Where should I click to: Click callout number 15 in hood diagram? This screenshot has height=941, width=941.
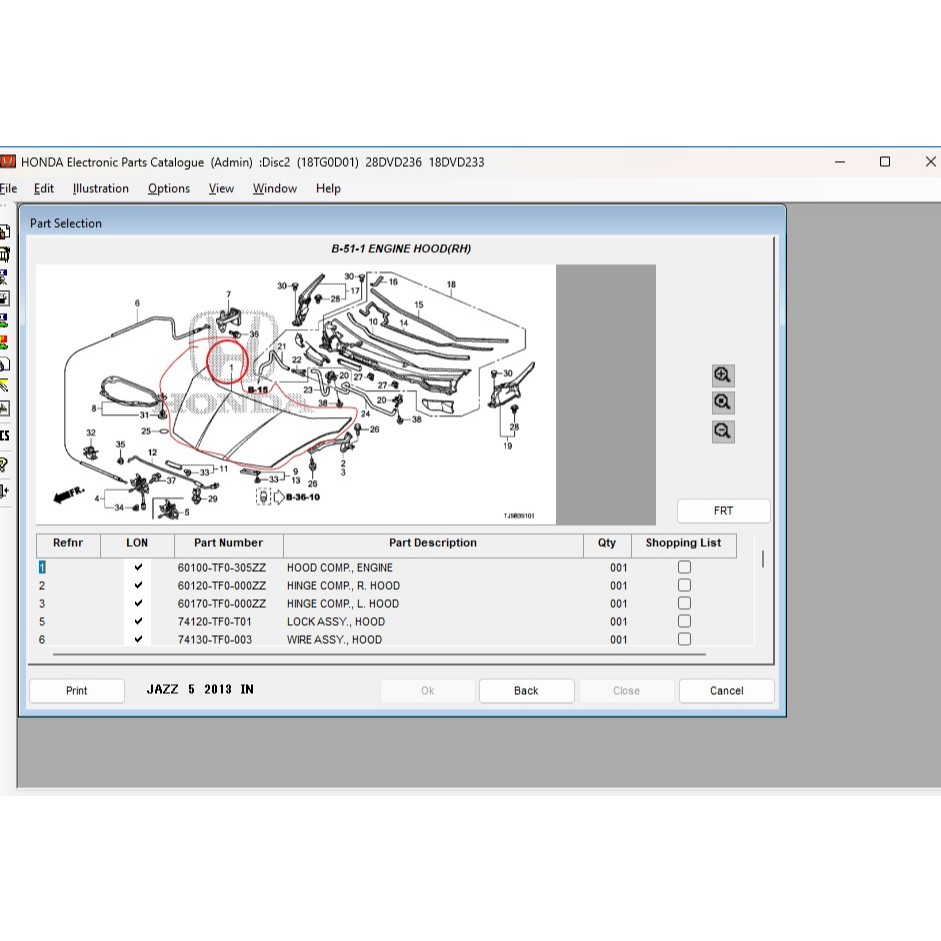(x=419, y=304)
